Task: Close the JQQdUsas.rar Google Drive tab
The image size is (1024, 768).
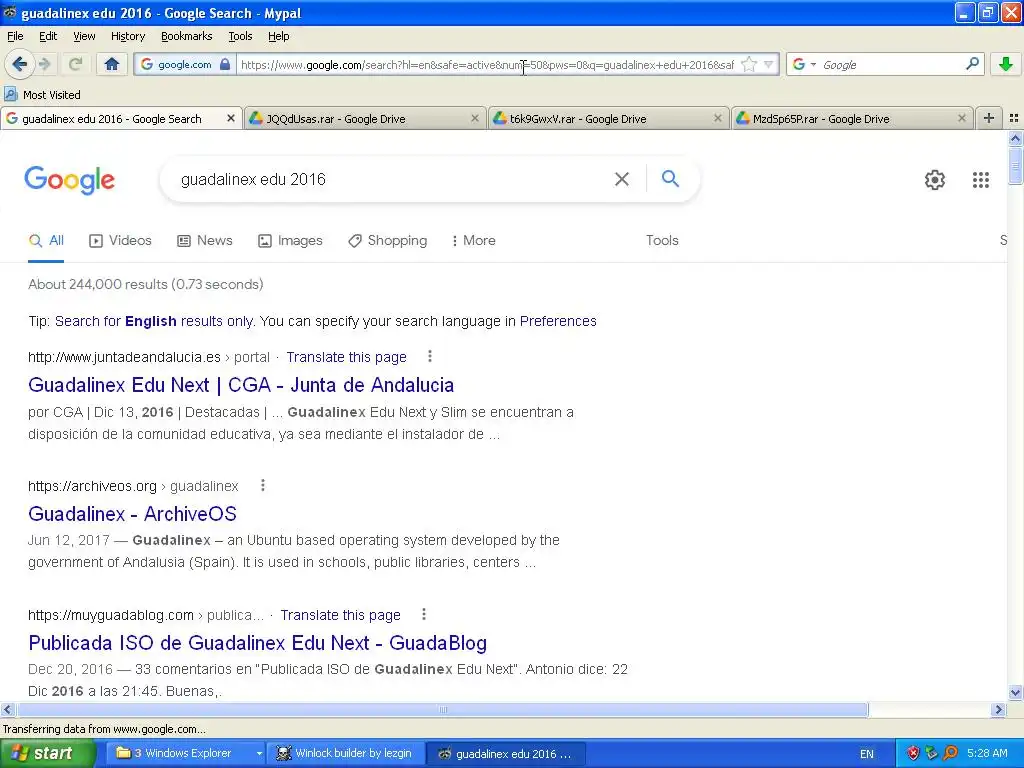Action: pyautogui.click(x=475, y=118)
